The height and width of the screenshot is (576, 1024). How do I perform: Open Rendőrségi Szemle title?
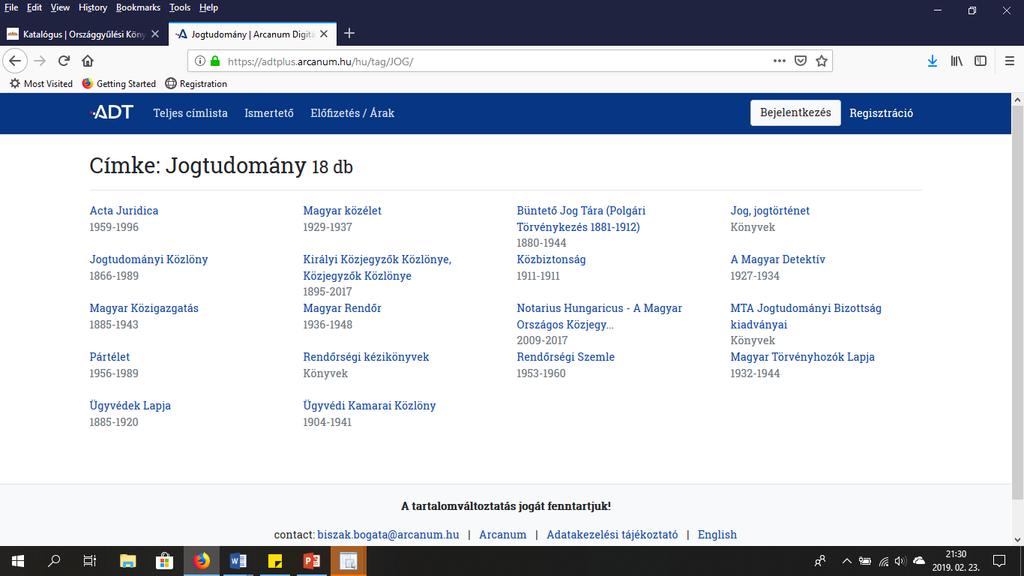click(565, 357)
